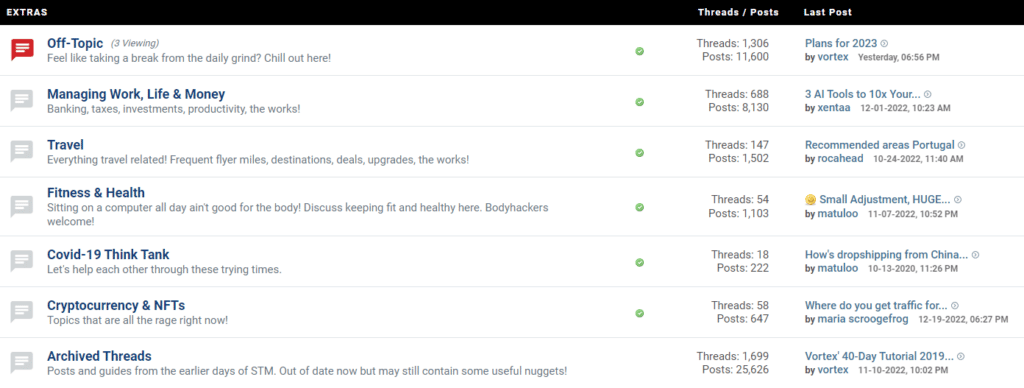Click the smiley icon before Small Adjustment thread

click(x=810, y=200)
